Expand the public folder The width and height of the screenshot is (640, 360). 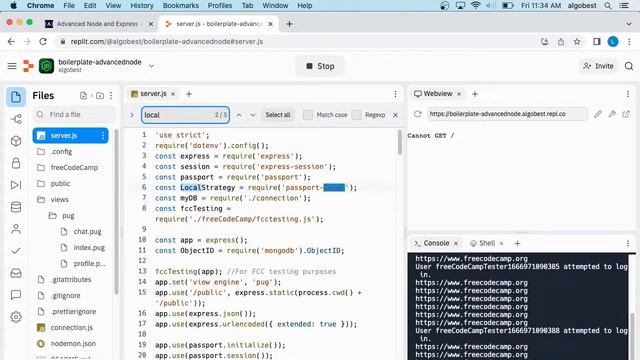60,184
